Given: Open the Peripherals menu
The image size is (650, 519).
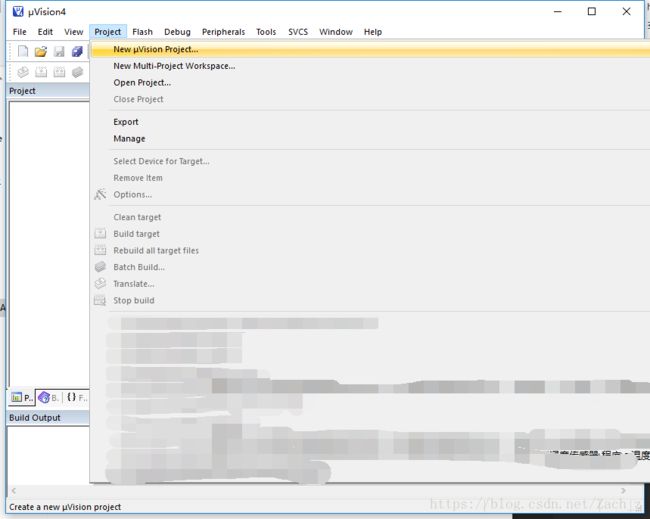Looking at the screenshot, I should [x=223, y=32].
